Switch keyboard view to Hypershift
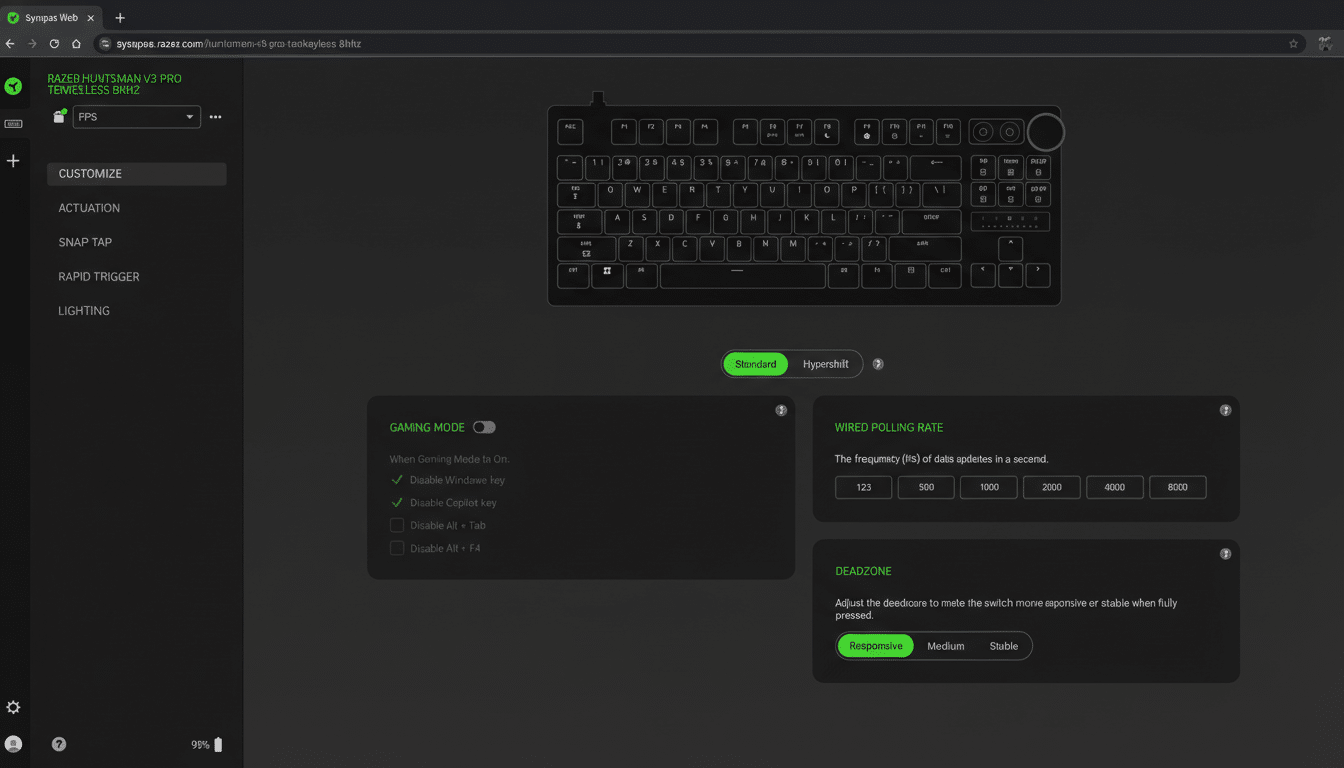Image resolution: width=1344 pixels, height=768 pixels. pos(825,363)
